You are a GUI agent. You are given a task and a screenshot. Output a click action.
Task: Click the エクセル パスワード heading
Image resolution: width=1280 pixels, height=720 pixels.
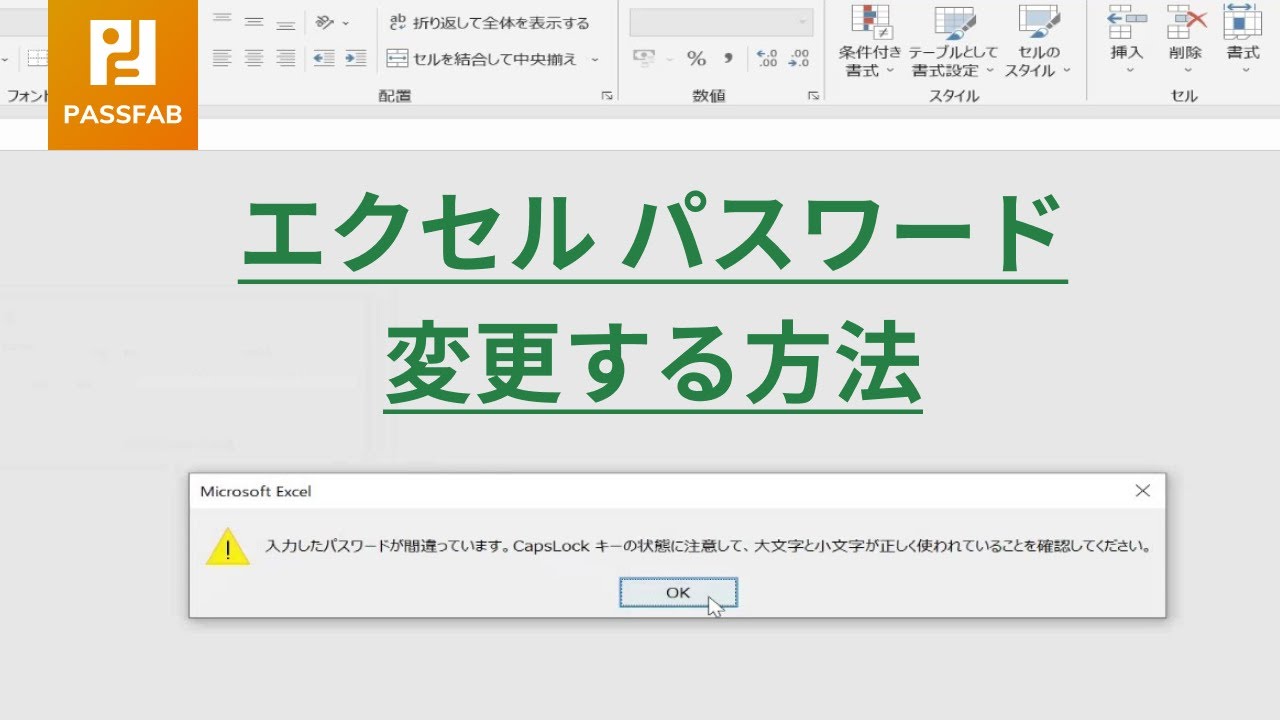tap(652, 236)
